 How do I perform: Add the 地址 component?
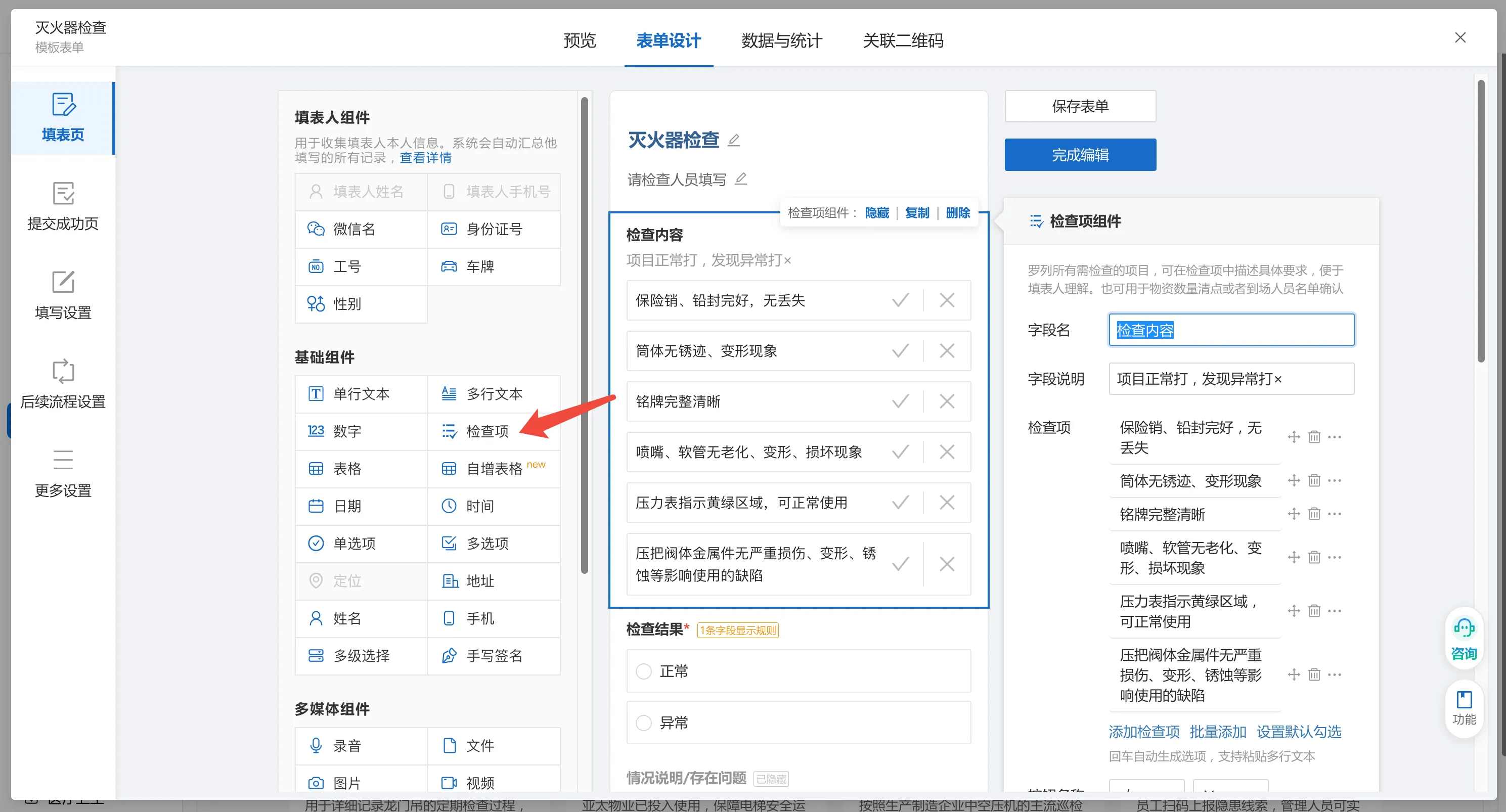coord(494,581)
